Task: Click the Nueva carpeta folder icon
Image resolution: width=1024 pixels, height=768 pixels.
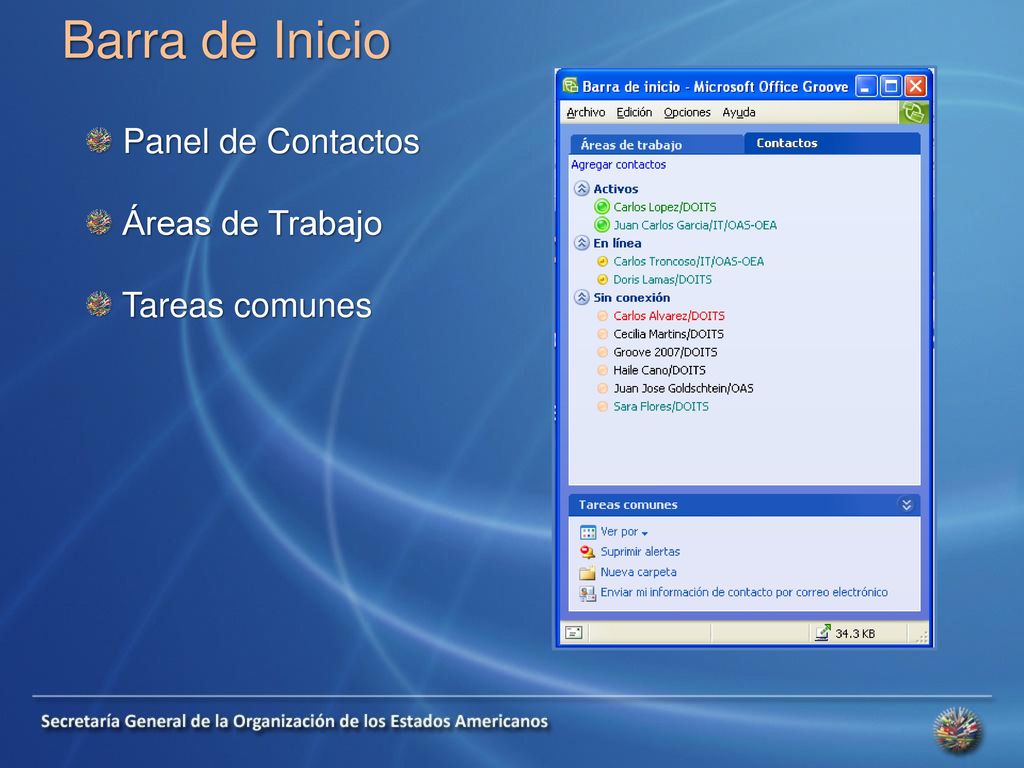Action: [x=588, y=573]
